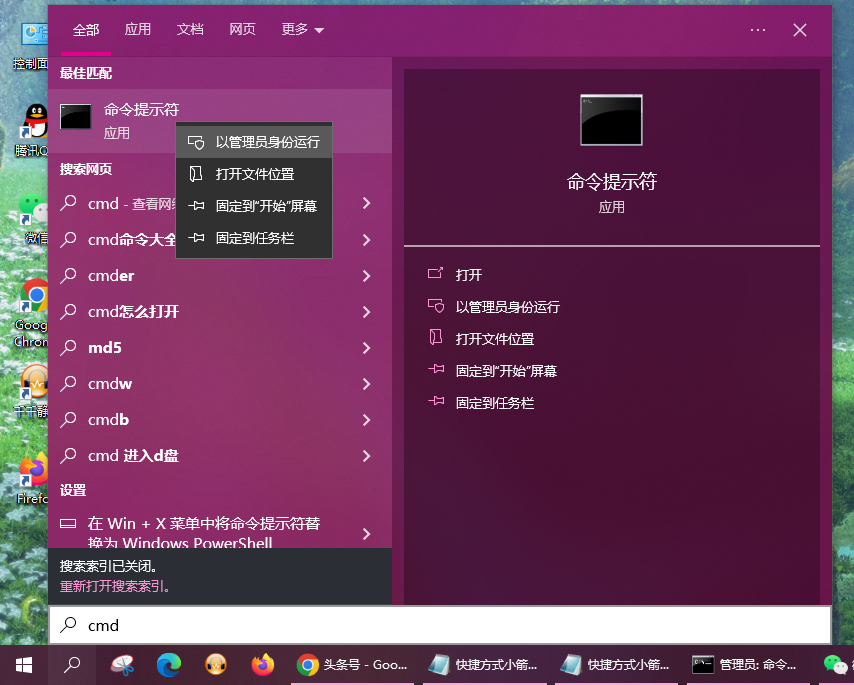Expand the cmd 进入d盘 suggestion arrow
854x685 pixels.
pos(367,456)
